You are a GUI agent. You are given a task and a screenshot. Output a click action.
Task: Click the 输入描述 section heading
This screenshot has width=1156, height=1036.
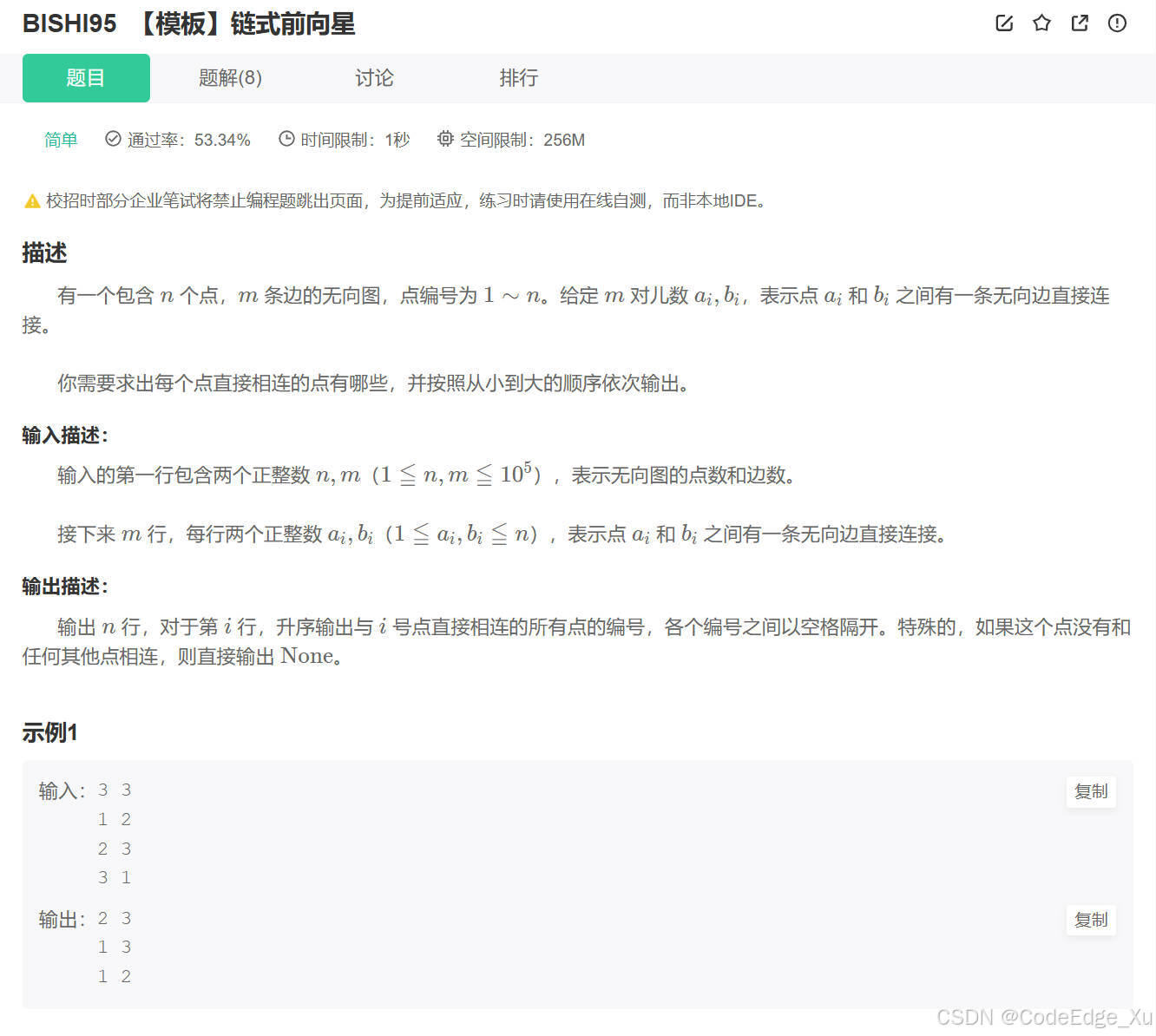point(63,435)
